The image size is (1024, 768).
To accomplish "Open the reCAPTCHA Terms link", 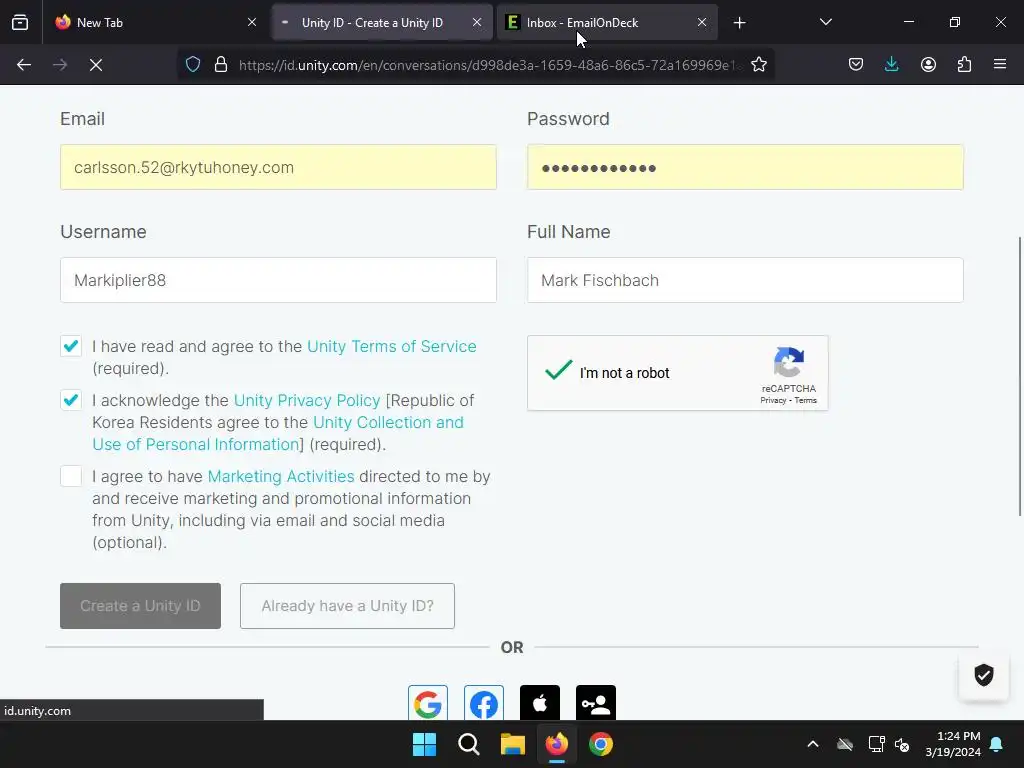I will pos(805,400).
